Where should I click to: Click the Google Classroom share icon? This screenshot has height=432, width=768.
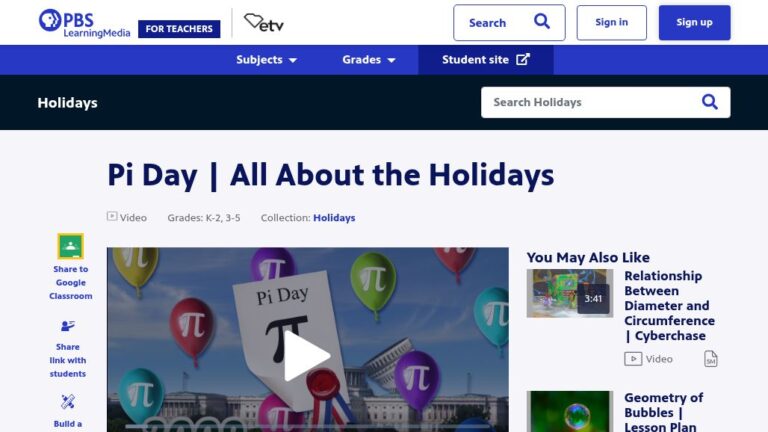point(71,246)
